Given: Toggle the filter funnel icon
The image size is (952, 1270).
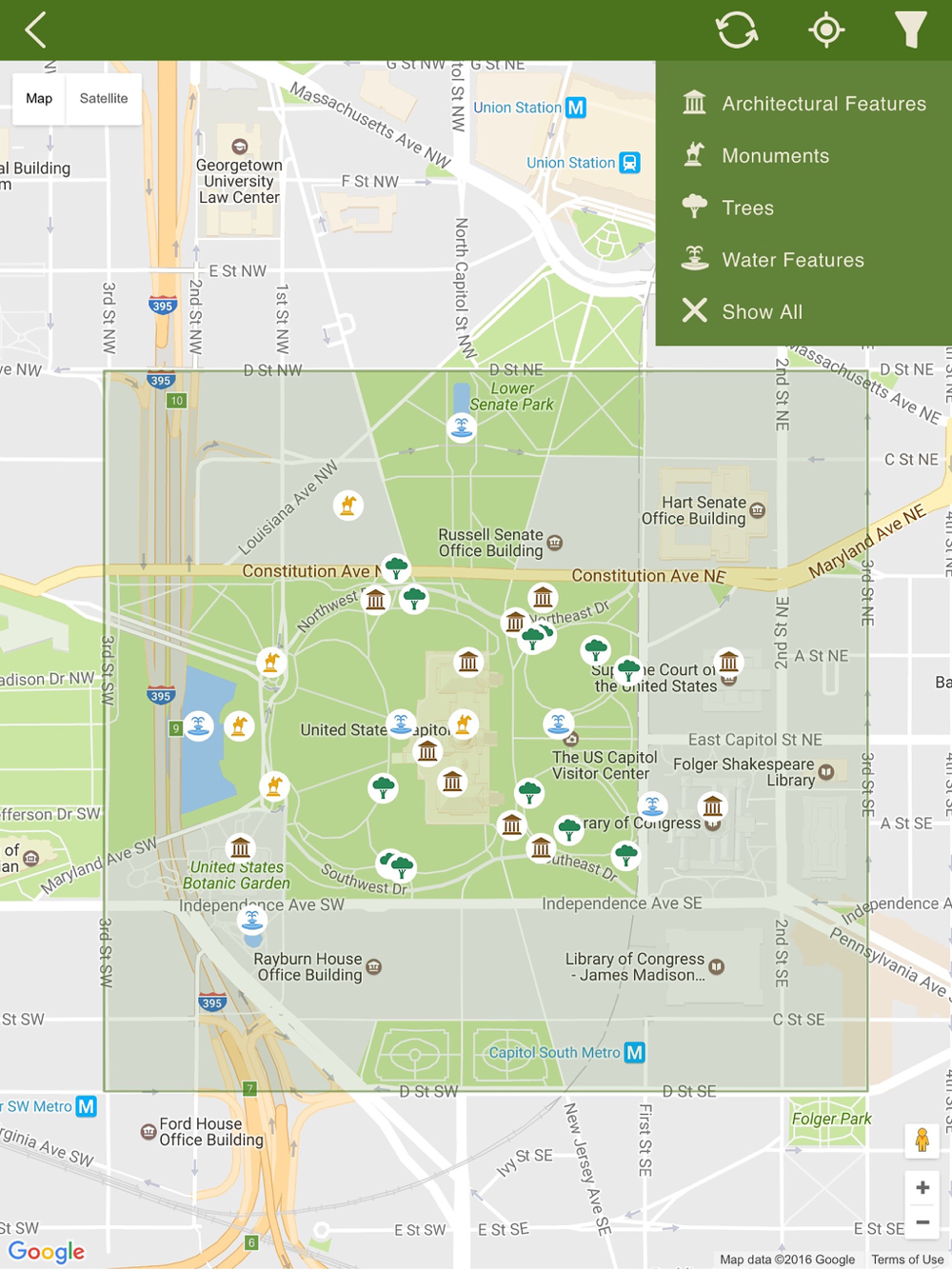Looking at the screenshot, I should pos(911,30).
